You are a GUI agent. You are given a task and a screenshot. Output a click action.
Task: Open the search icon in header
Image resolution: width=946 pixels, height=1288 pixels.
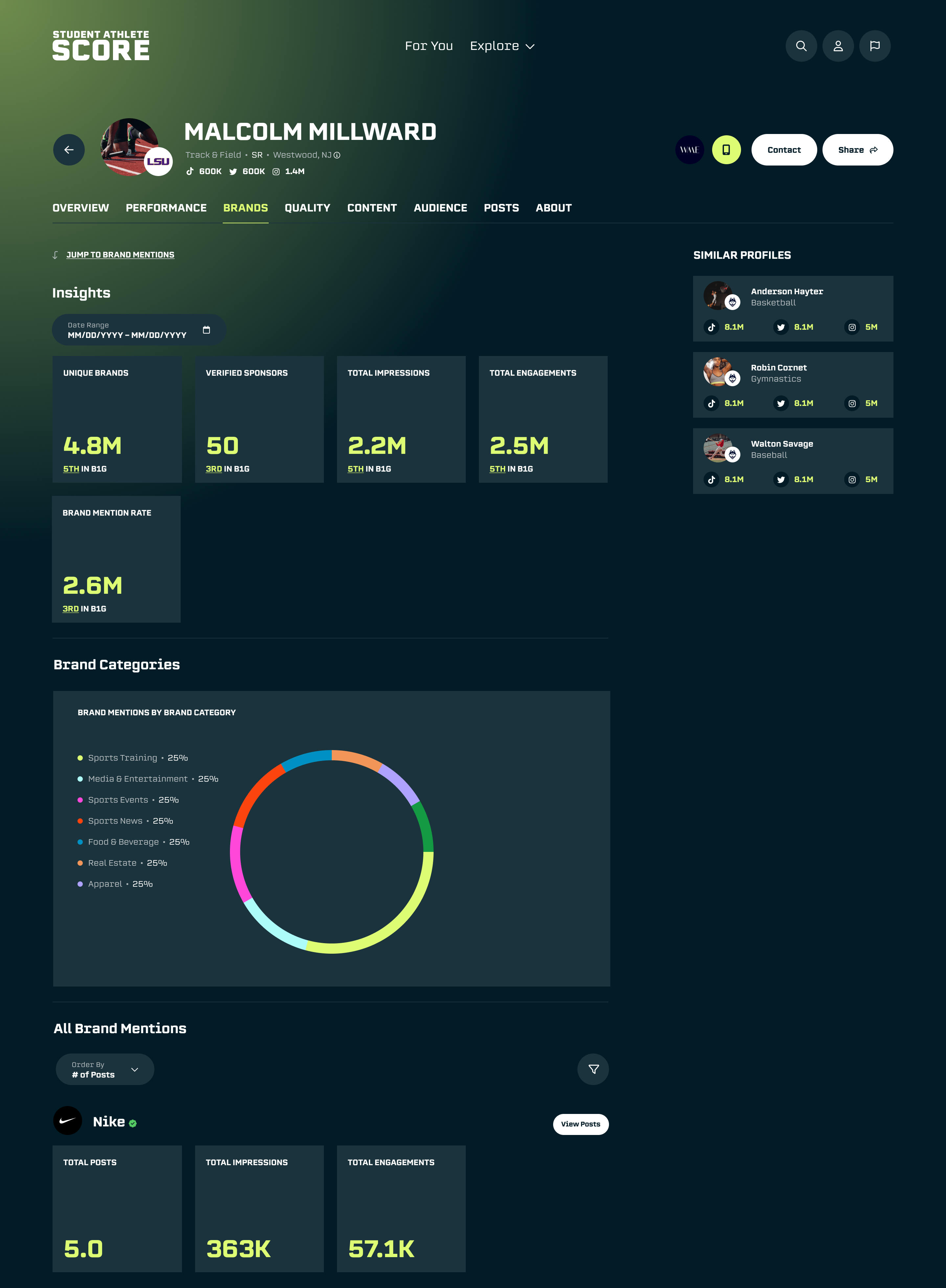coord(801,46)
